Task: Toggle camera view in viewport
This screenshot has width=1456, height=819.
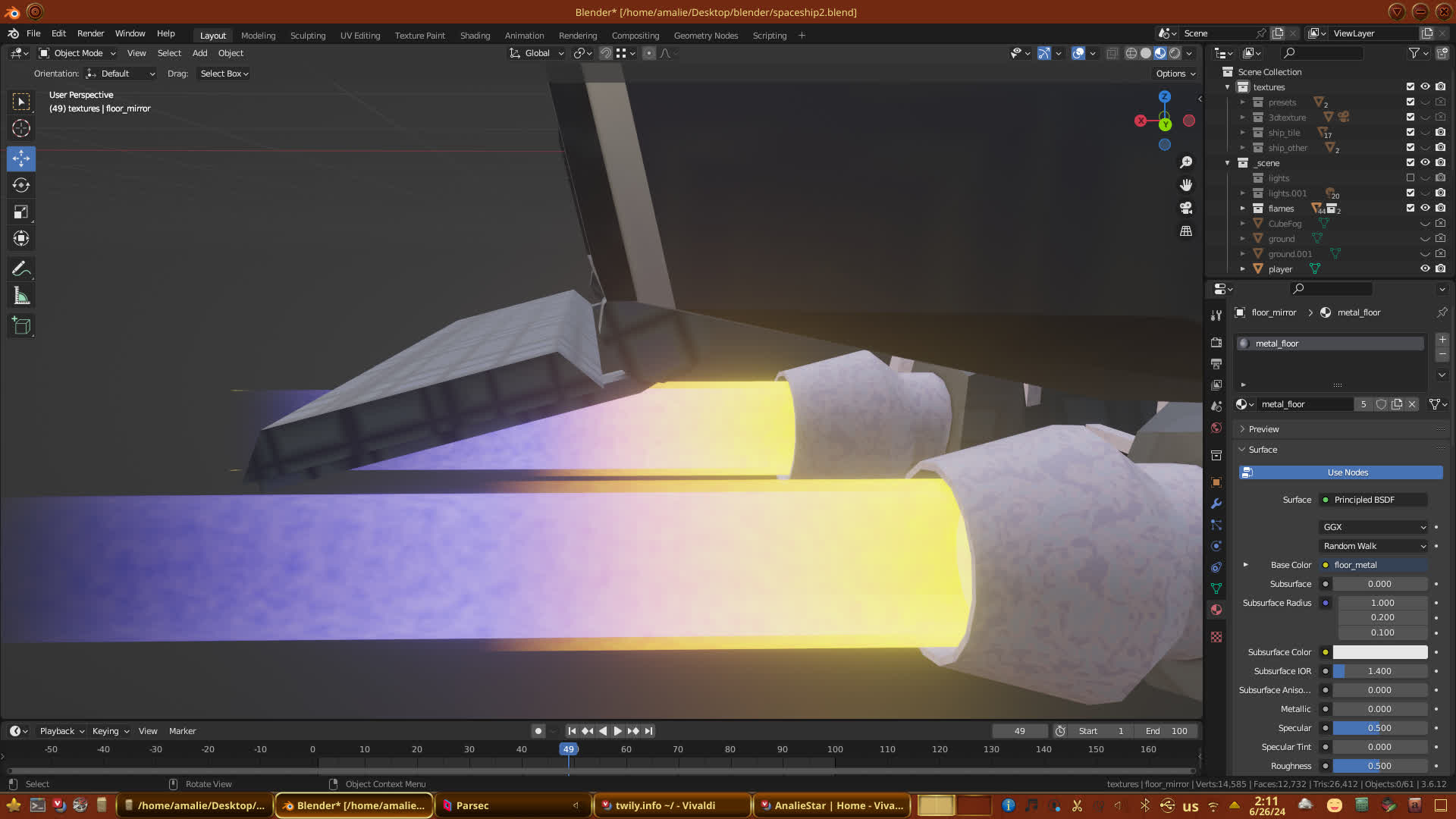Action: coord(1186,208)
